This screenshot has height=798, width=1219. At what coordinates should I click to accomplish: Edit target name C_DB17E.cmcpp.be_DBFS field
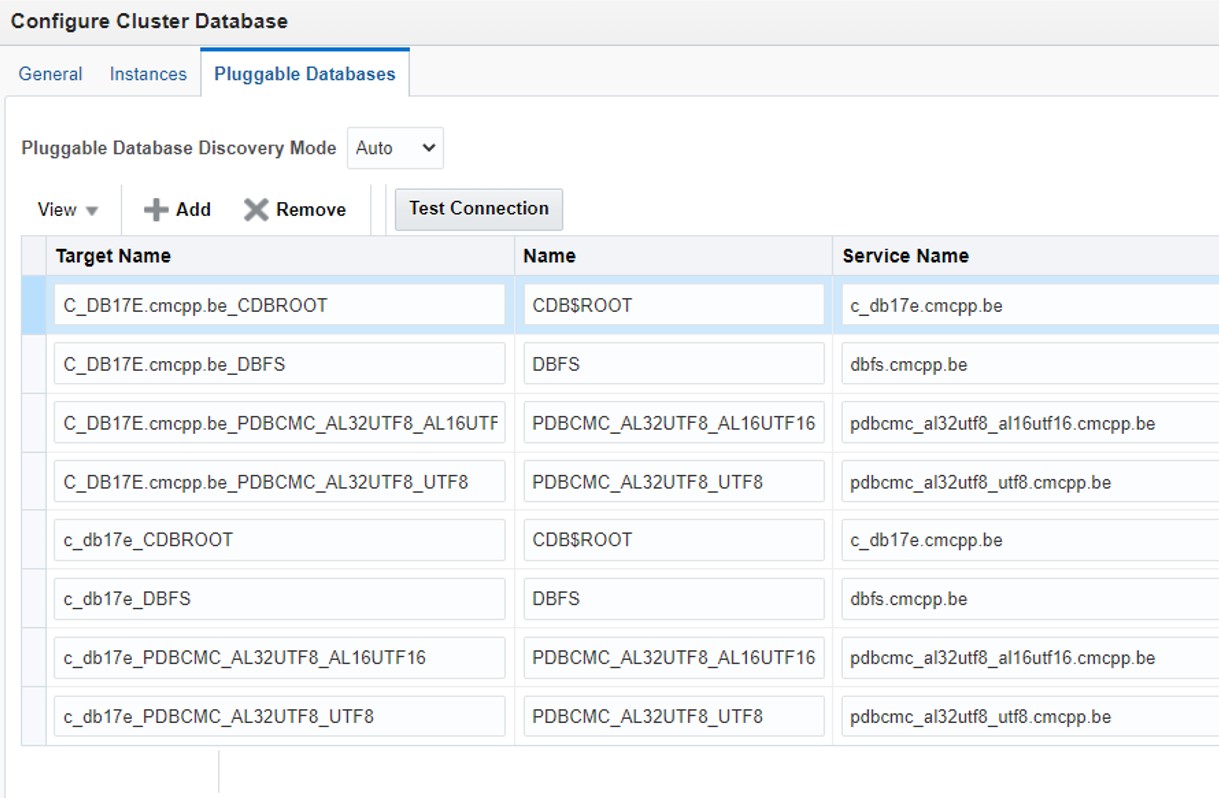click(x=279, y=364)
